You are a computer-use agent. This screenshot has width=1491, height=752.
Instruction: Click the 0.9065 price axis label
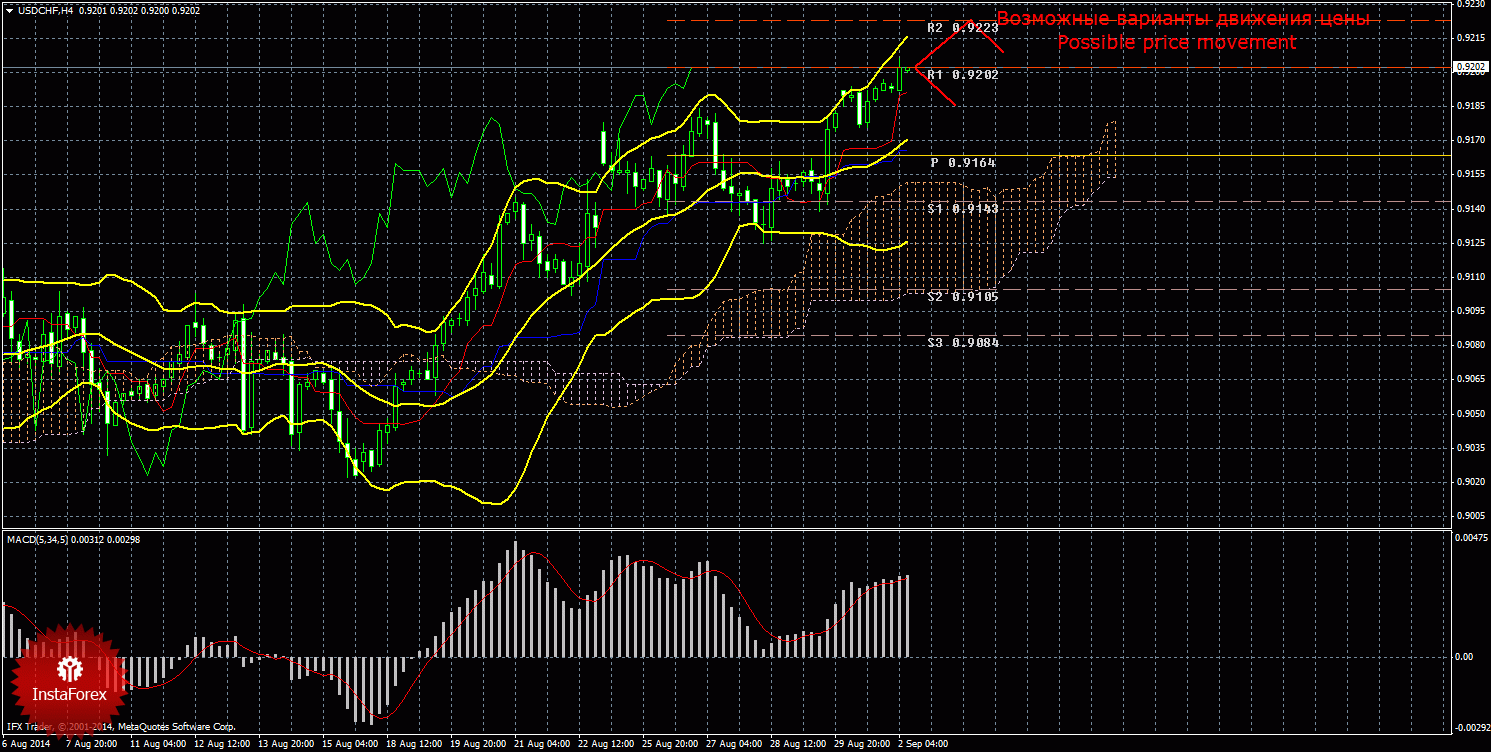tap(1470, 380)
